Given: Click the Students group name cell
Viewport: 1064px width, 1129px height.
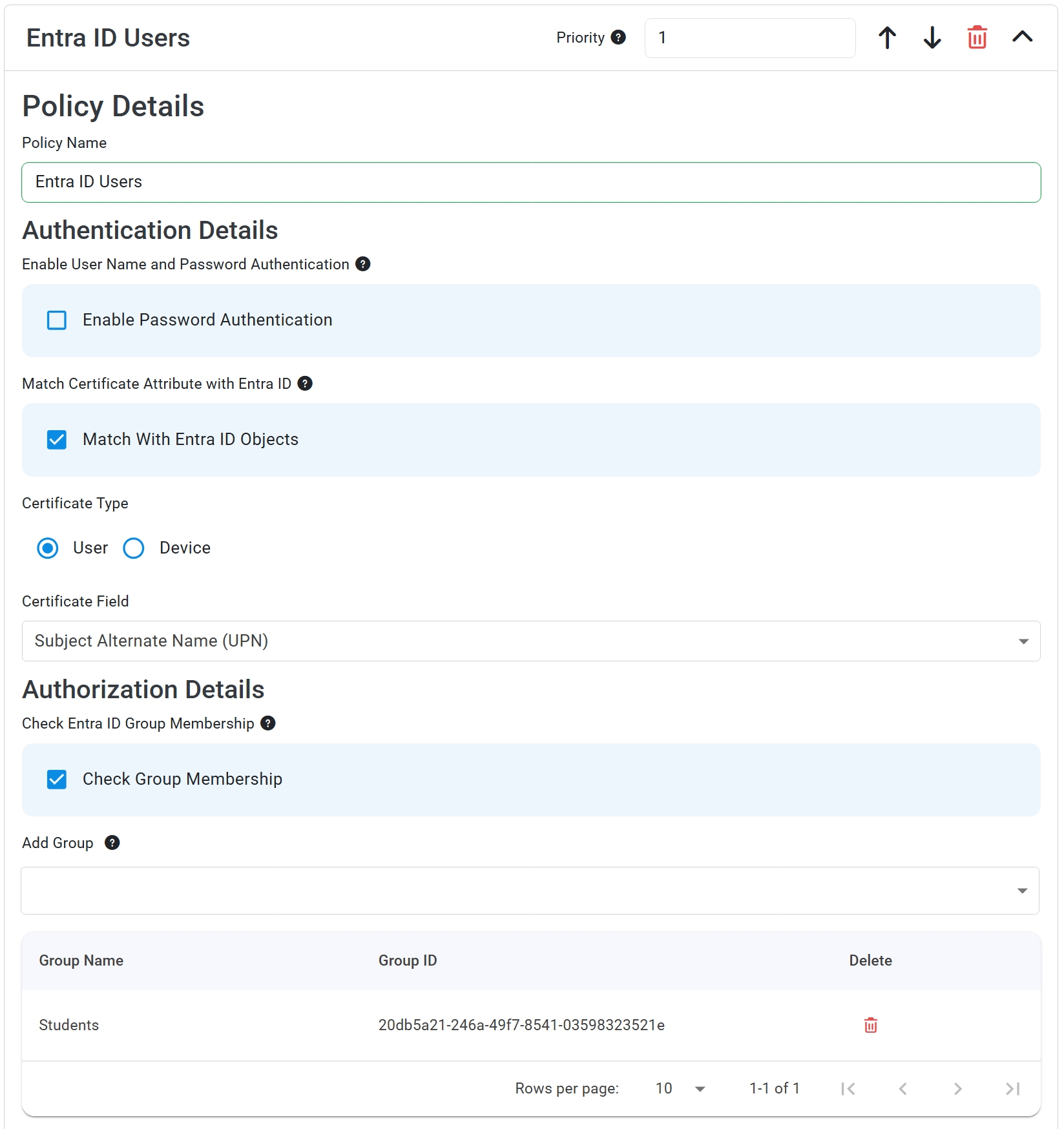Looking at the screenshot, I should pyautogui.click(x=69, y=1025).
